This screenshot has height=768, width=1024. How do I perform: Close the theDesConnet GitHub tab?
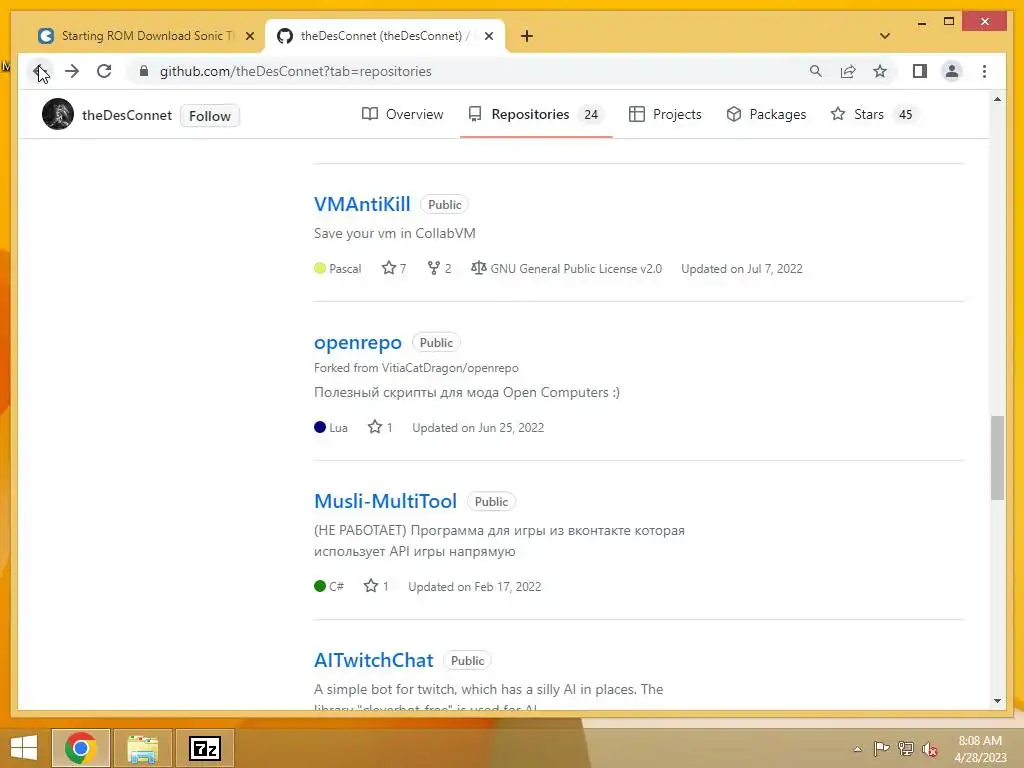point(488,36)
